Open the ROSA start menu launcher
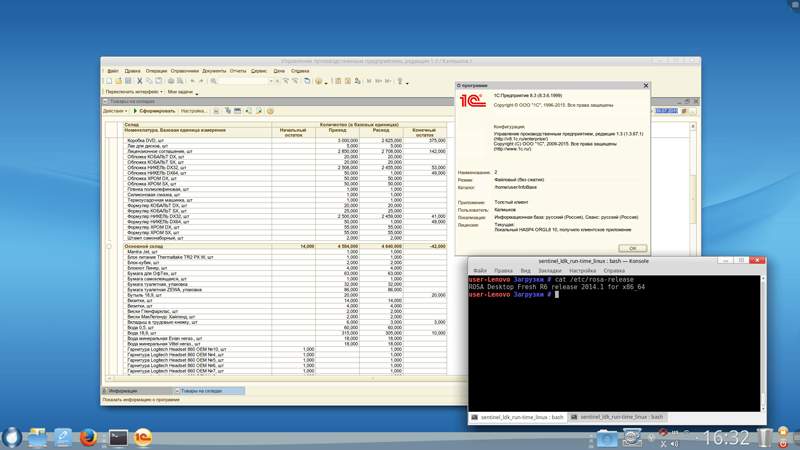Viewport: 800px width, 450px height. 12,437
